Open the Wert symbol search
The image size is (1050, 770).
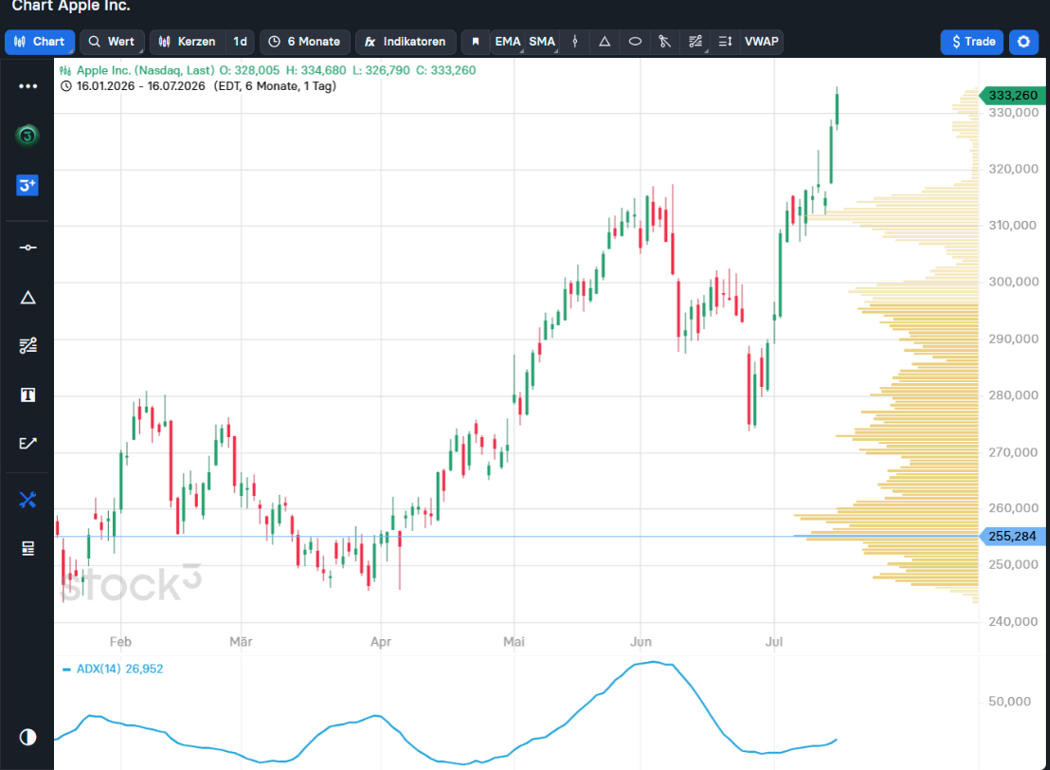(x=112, y=42)
